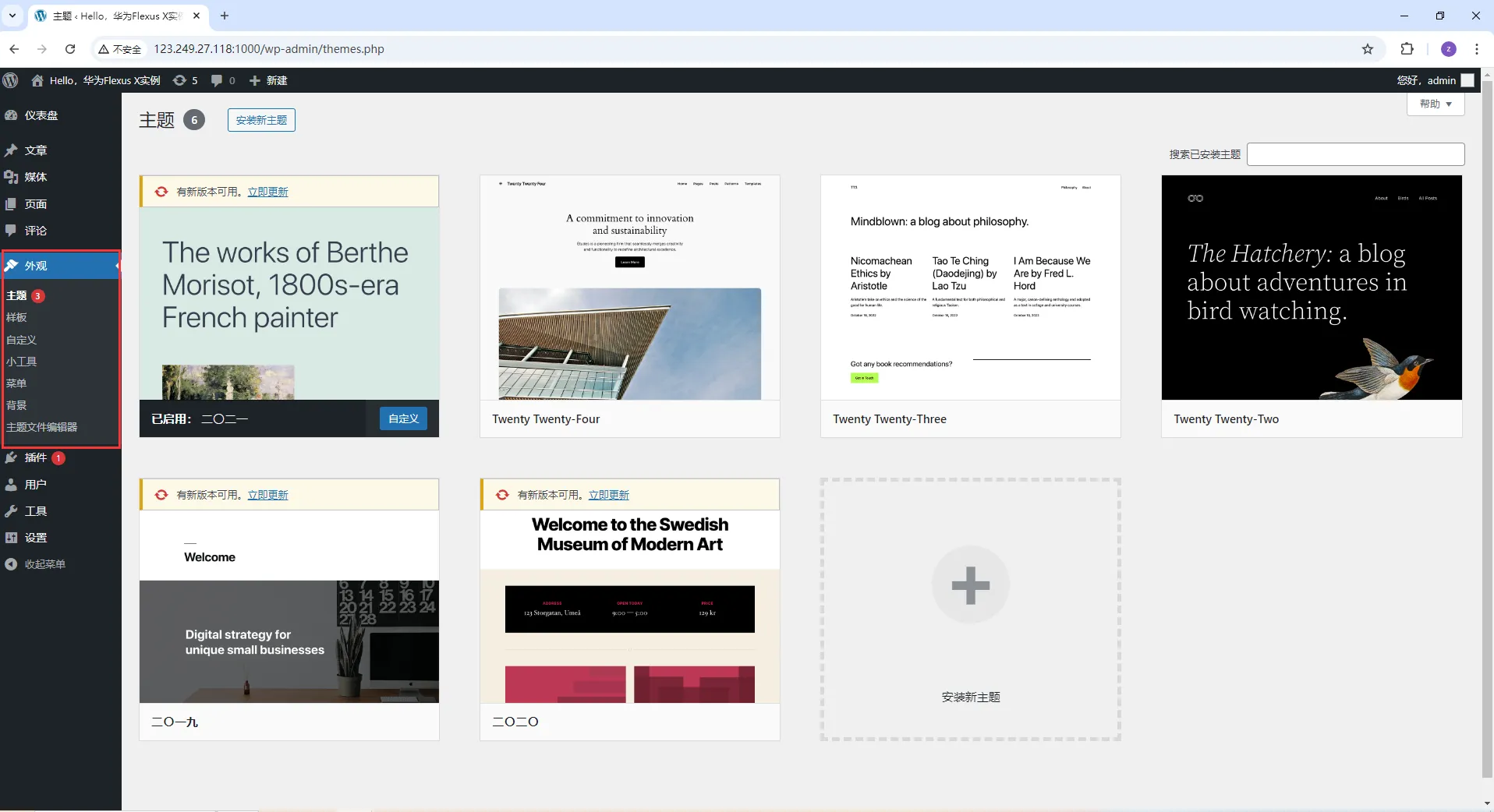
Task: Open the browser extensions puzzle icon
Action: (1407, 49)
